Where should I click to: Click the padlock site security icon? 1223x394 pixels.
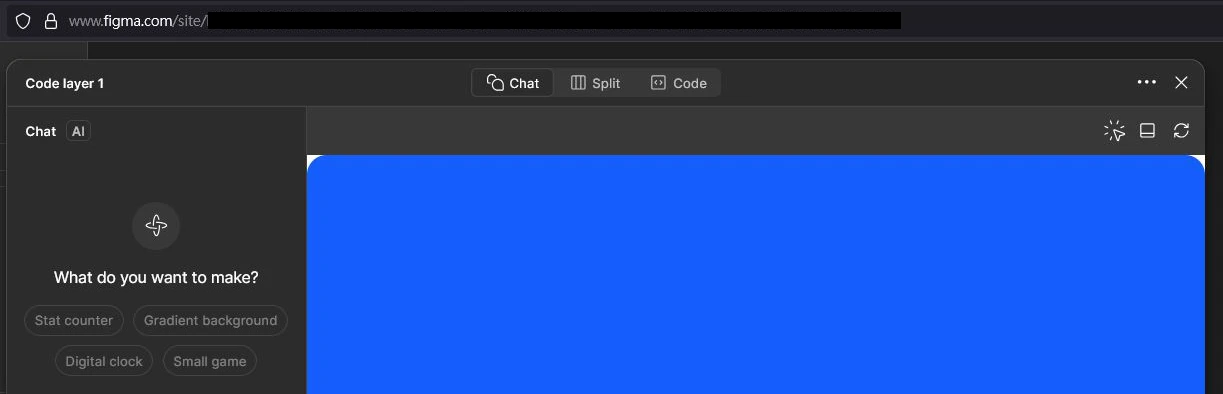click(51, 21)
